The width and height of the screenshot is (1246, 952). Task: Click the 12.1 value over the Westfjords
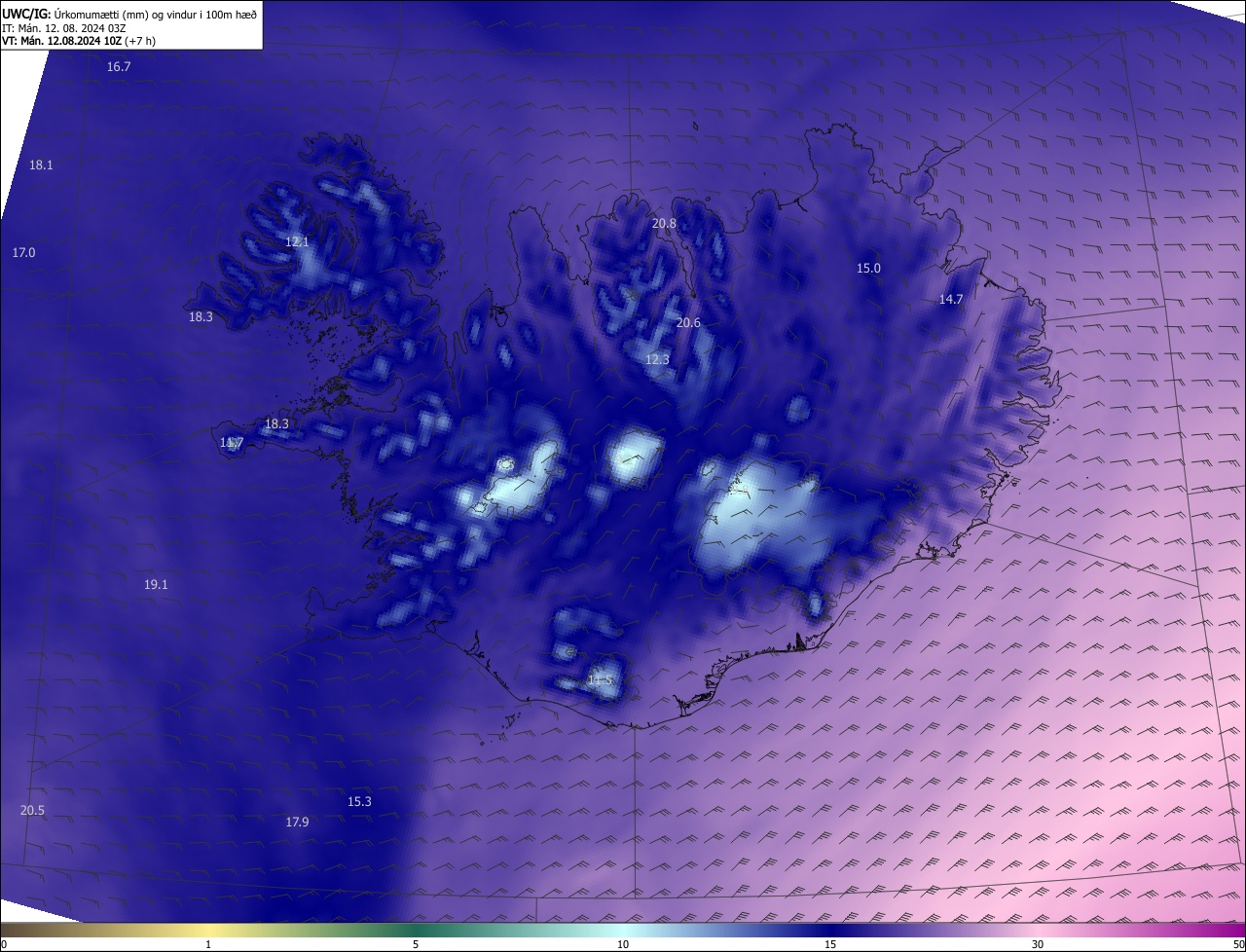coord(297,242)
